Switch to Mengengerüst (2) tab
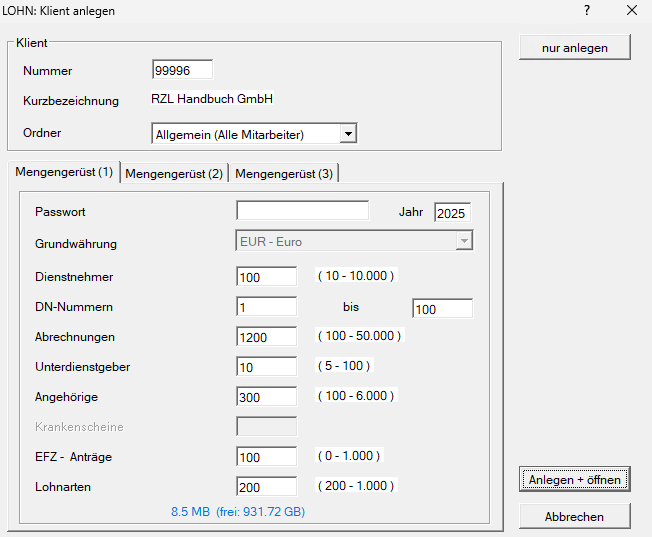The height and width of the screenshot is (537, 652). pyautogui.click(x=174, y=174)
